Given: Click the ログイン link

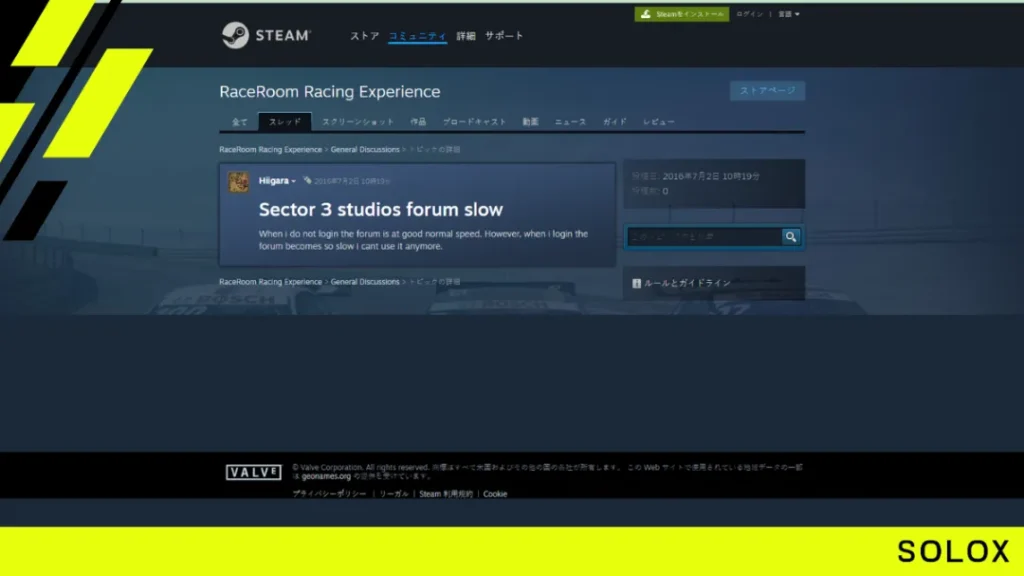Looking at the screenshot, I should [x=749, y=14].
